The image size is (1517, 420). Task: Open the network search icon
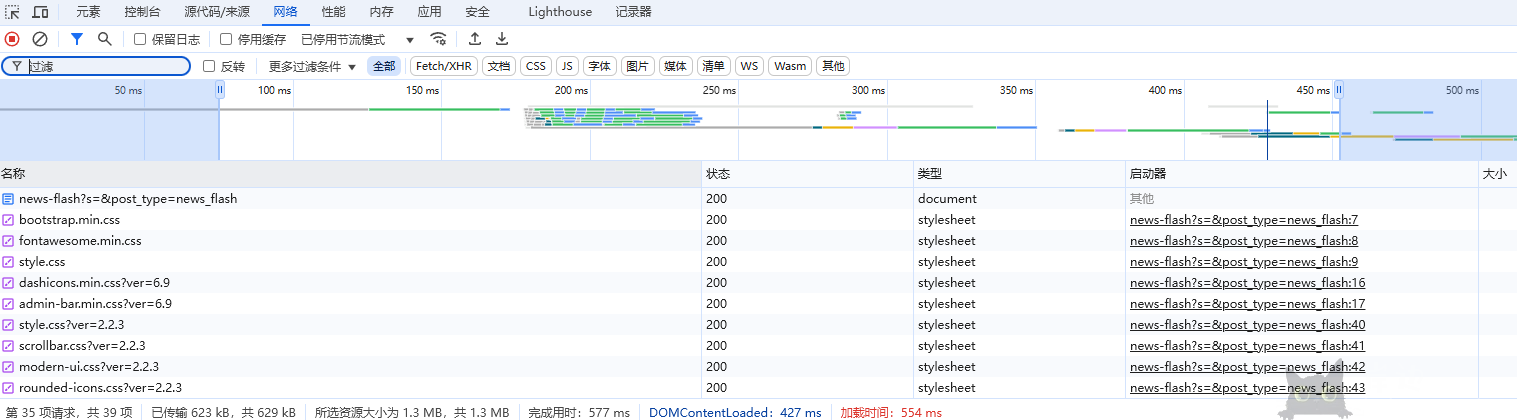[x=104, y=39]
